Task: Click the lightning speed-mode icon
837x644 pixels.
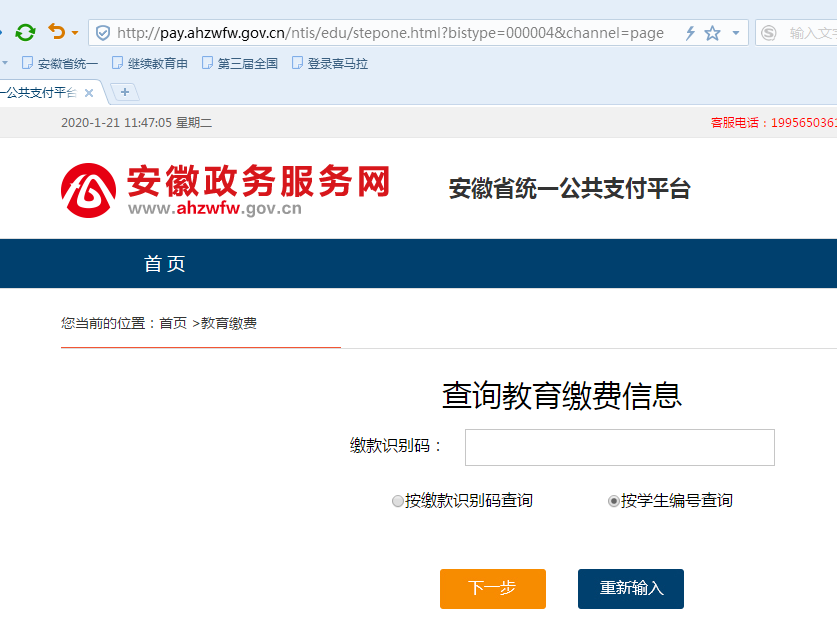Action: [x=690, y=33]
